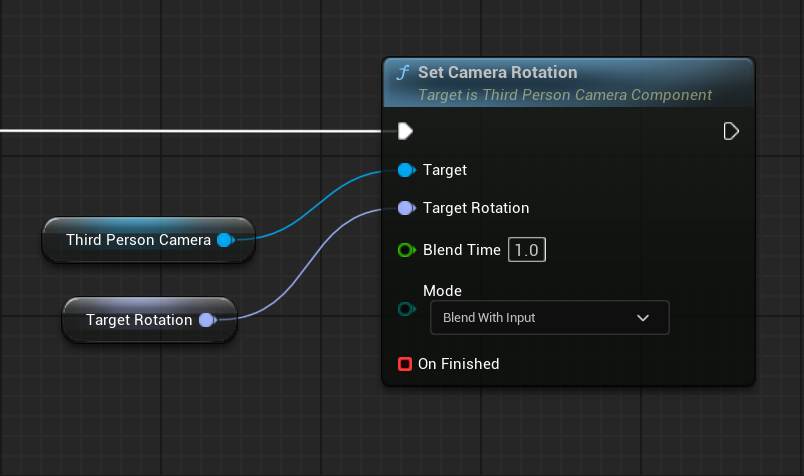Click the white input execution pin
The height and width of the screenshot is (476, 804).
(405, 131)
